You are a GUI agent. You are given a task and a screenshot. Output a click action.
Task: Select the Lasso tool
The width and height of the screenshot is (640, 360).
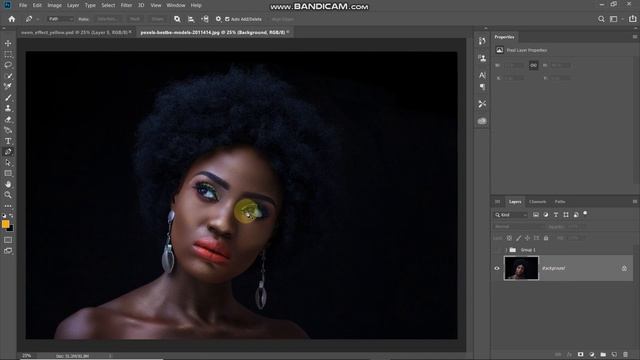pyautogui.click(x=8, y=65)
